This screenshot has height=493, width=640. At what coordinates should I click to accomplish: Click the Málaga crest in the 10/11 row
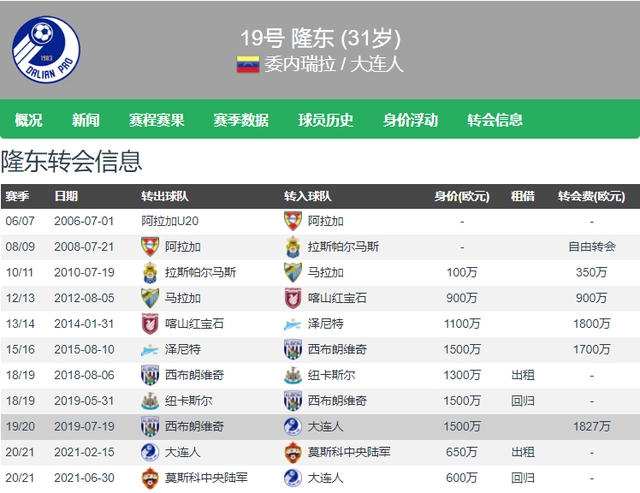[x=293, y=273]
